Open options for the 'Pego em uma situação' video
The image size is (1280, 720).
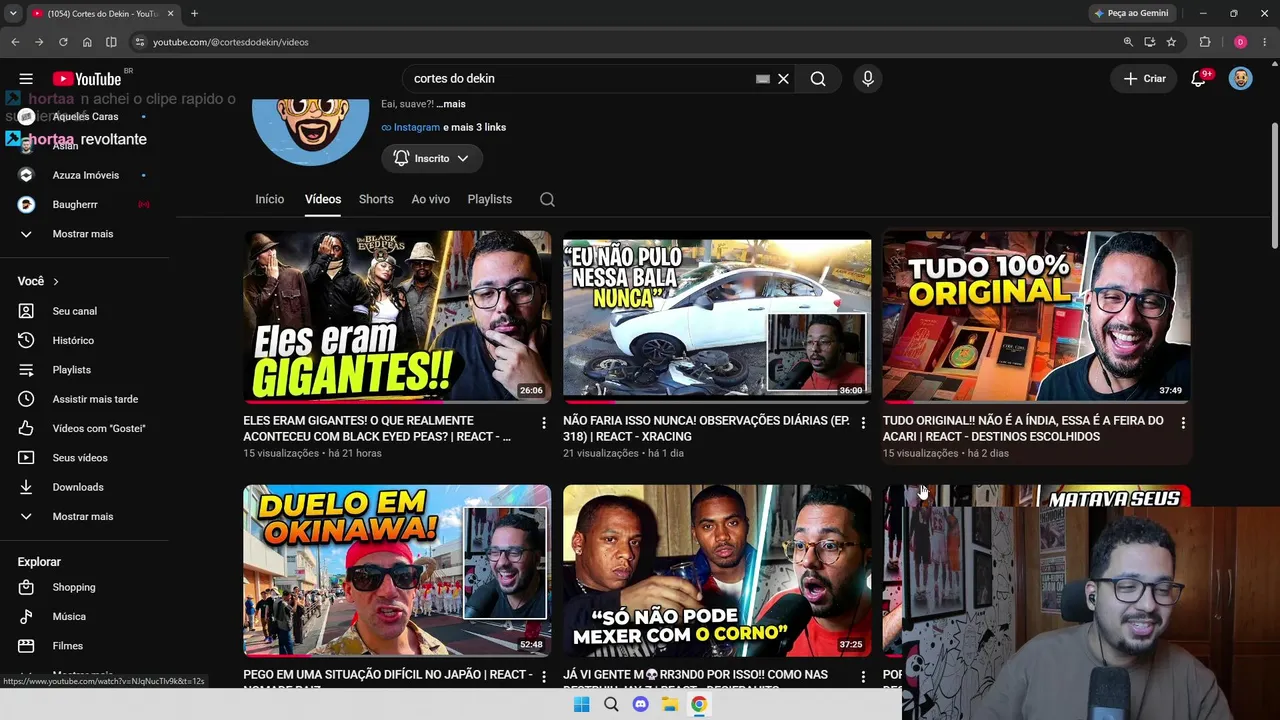(544, 677)
